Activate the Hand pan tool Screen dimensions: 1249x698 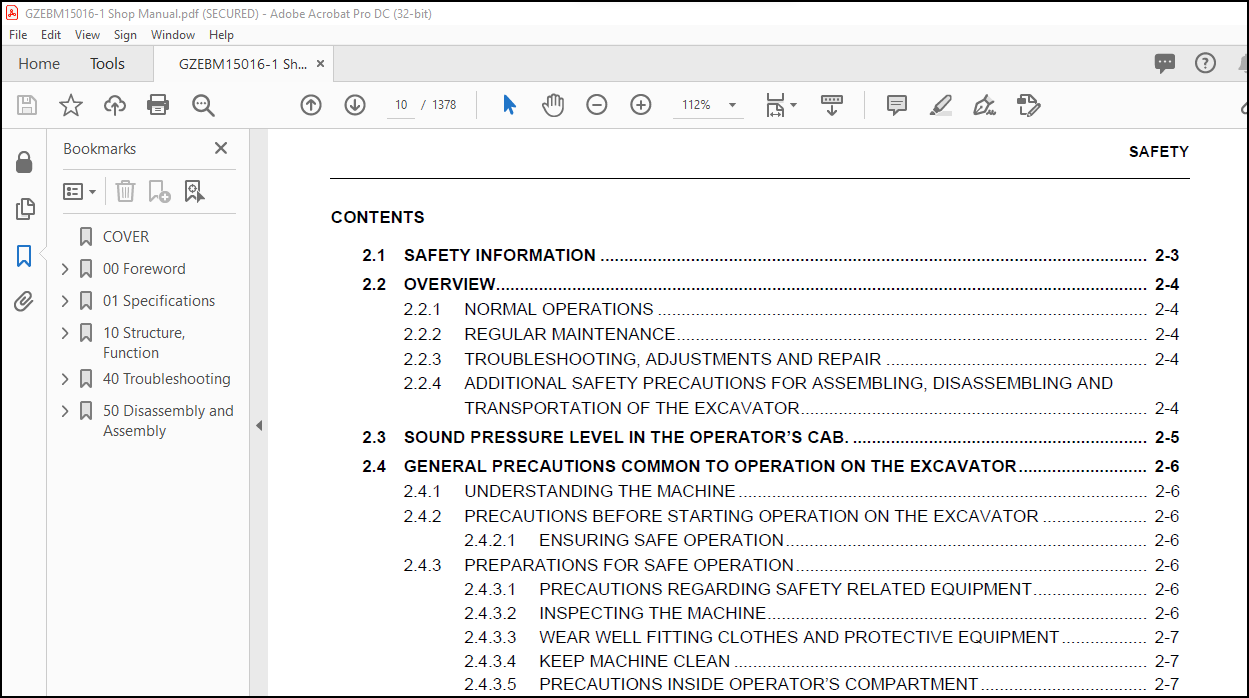(x=553, y=105)
